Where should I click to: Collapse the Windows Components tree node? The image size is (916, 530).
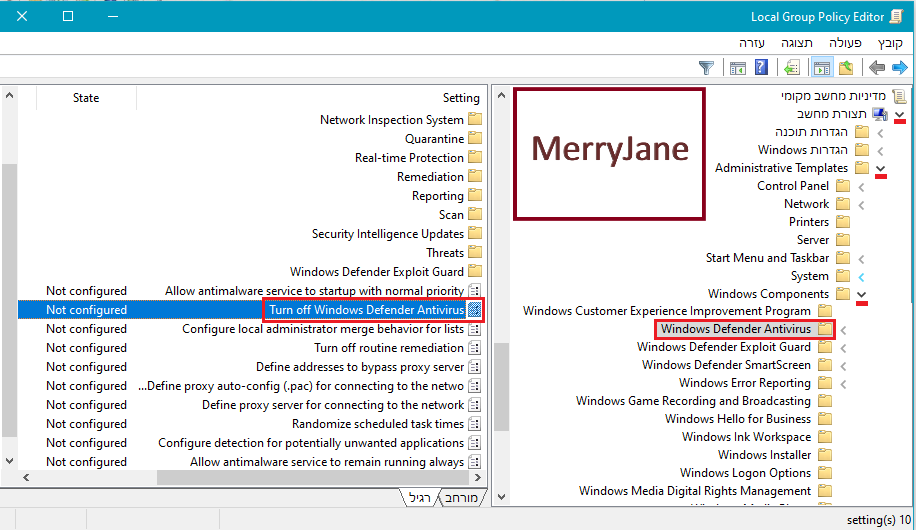tap(862, 294)
